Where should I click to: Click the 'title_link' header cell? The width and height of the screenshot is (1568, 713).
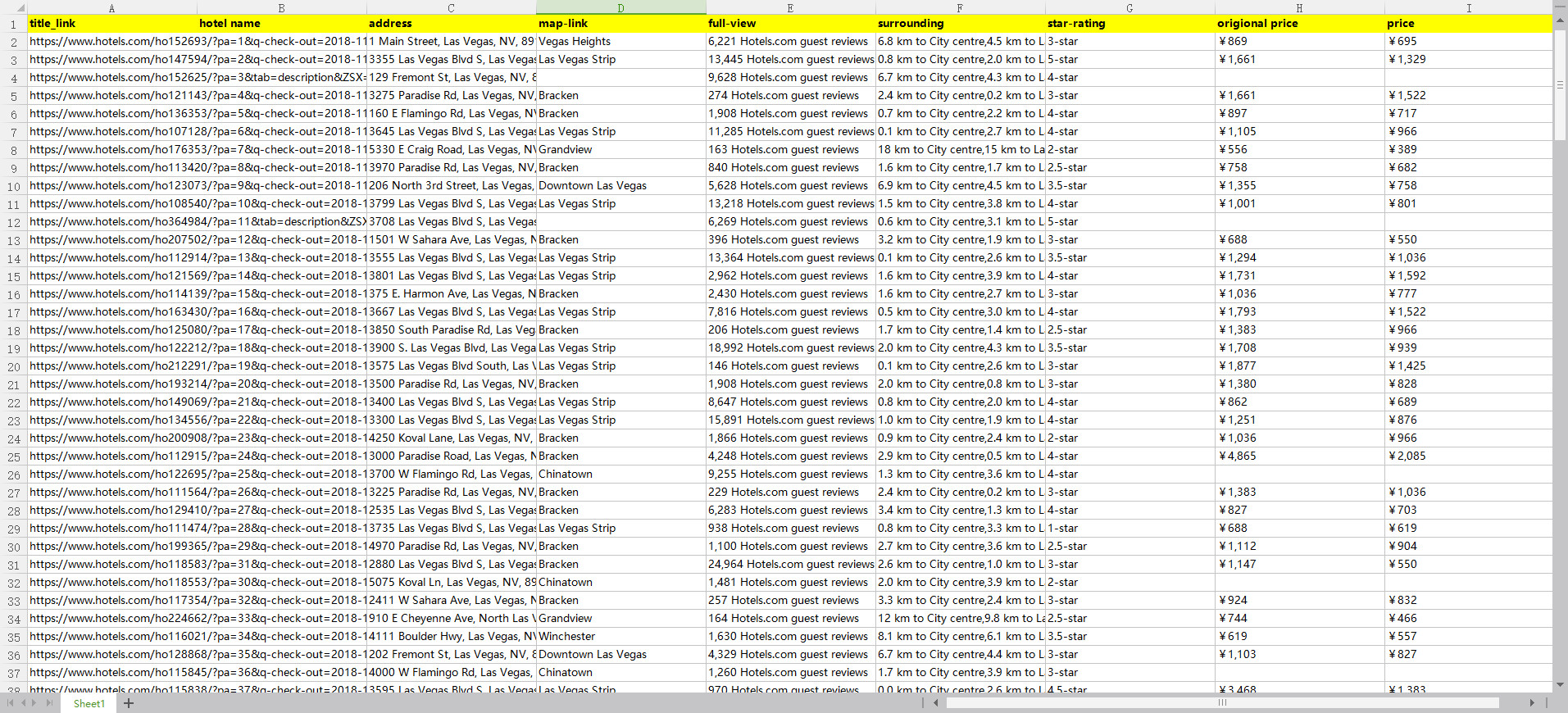click(112, 24)
